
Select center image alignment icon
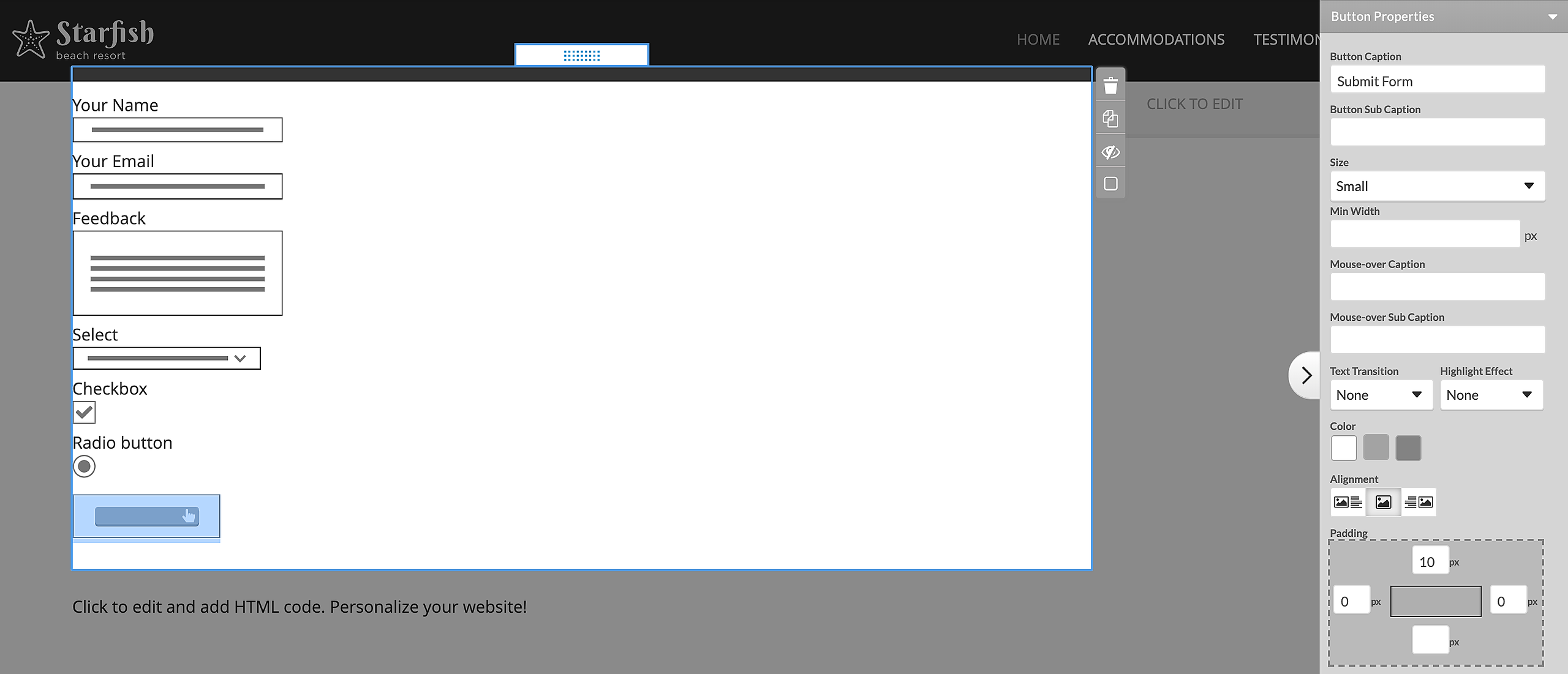(x=1383, y=502)
